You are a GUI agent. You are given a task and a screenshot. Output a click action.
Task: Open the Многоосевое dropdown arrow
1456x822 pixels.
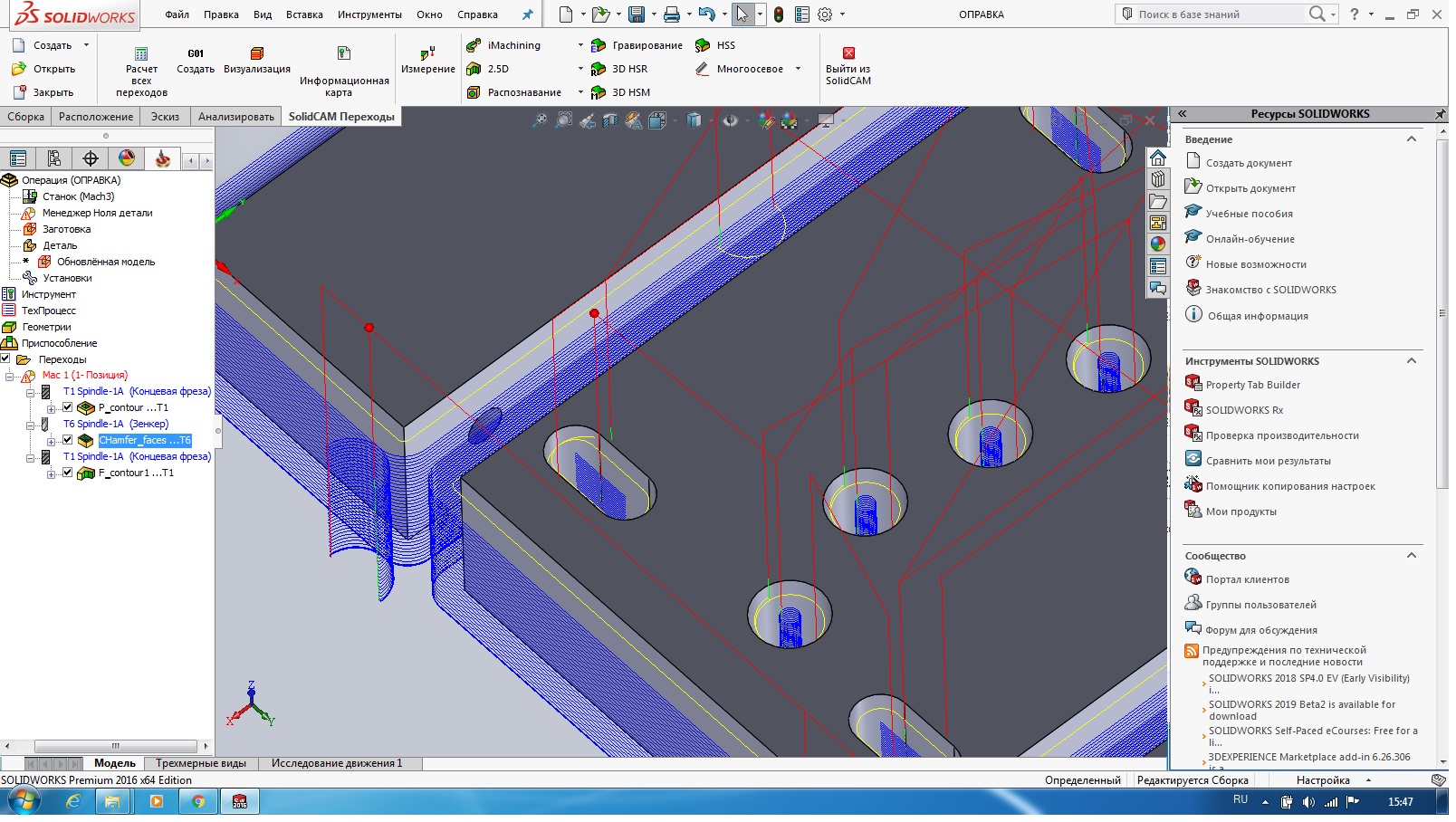click(x=798, y=69)
